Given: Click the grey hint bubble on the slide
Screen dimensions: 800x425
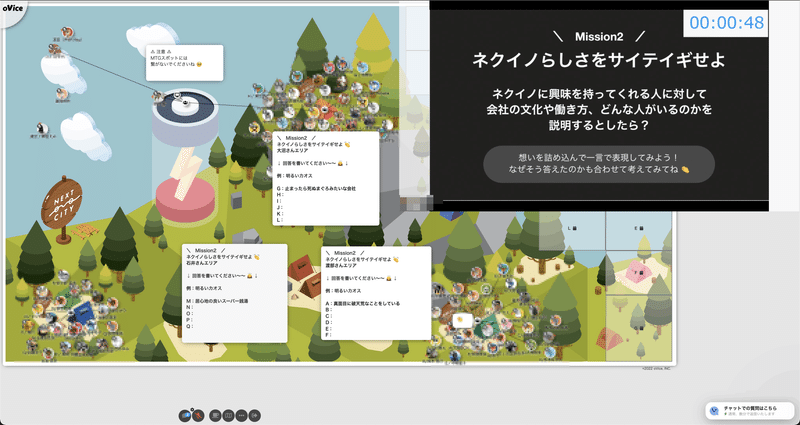Looking at the screenshot, I should [598, 164].
